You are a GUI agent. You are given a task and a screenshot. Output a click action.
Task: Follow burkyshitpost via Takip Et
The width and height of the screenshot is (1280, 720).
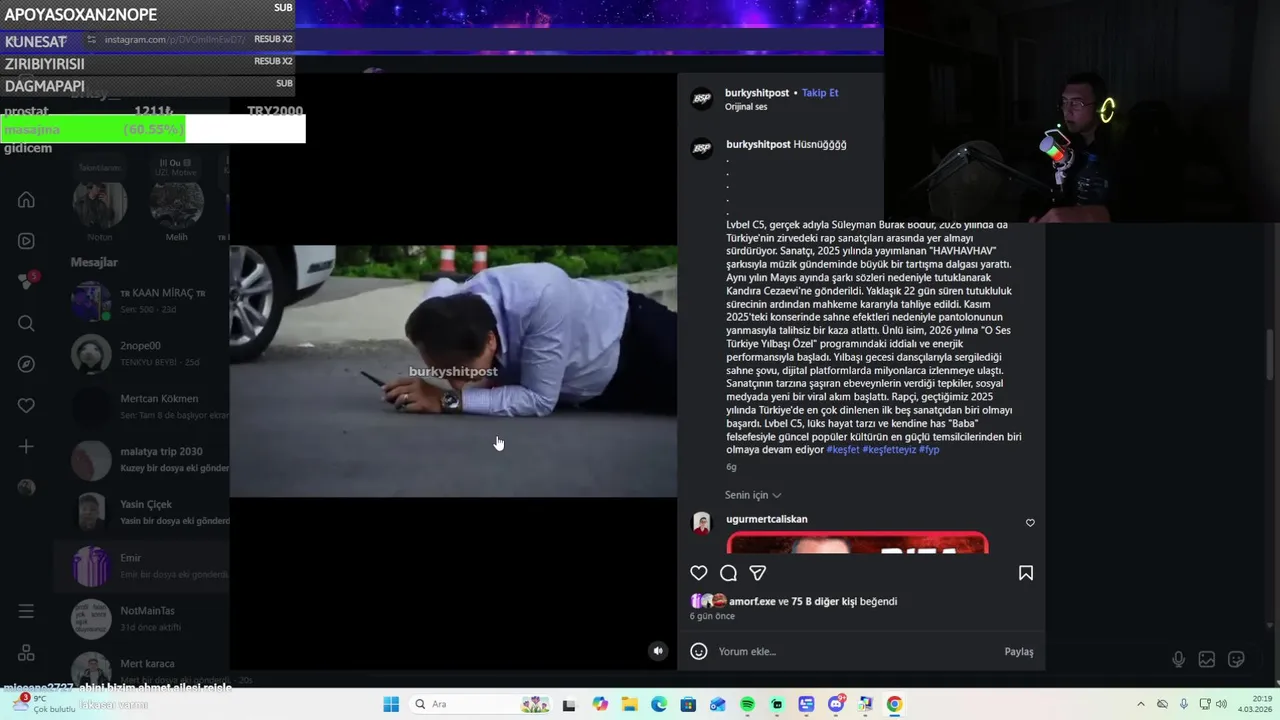[x=820, y=93]
